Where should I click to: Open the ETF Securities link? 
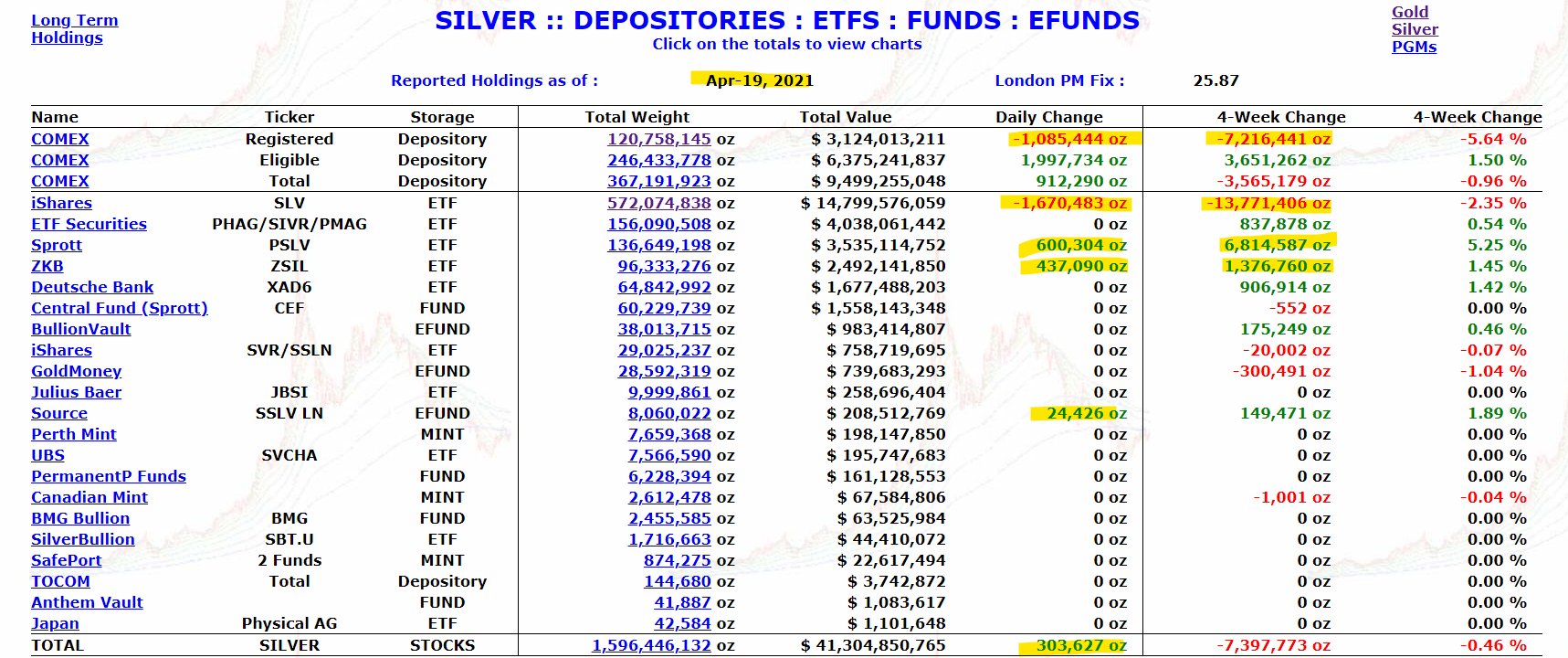tap(89, 224)
